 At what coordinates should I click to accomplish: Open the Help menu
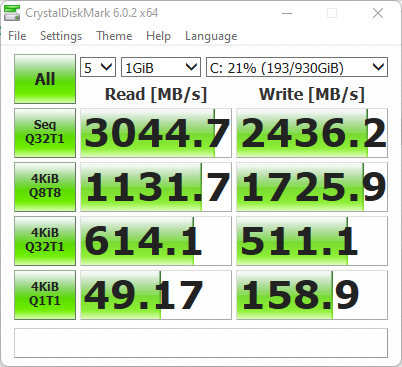(158, 36)
